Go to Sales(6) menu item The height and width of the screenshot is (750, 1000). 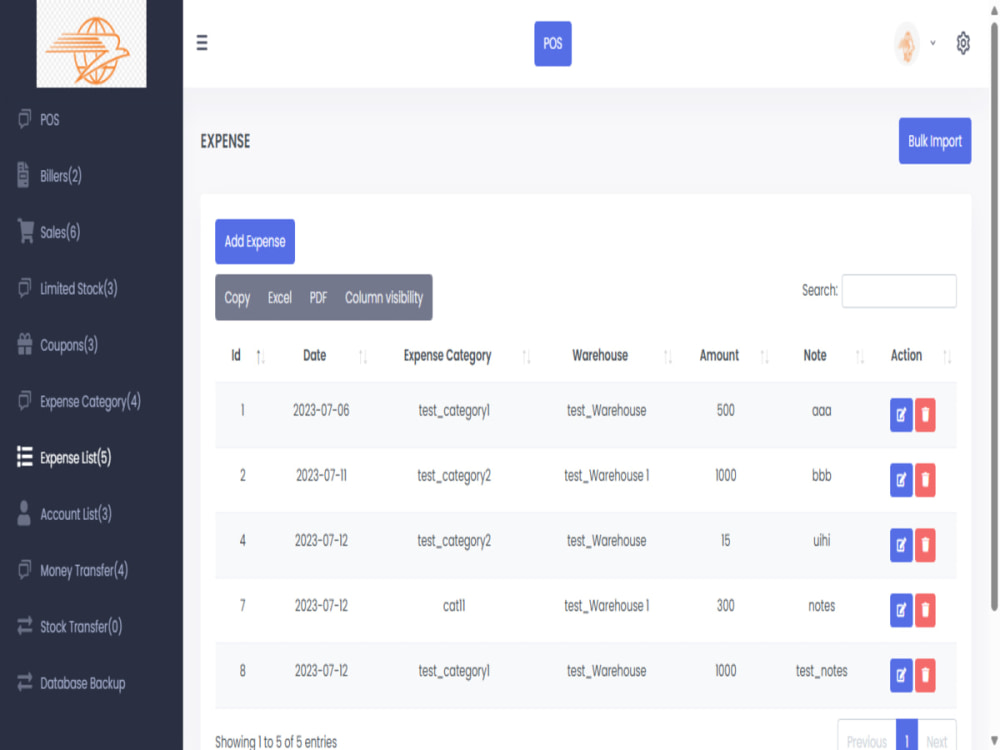[x=60, y=232]
